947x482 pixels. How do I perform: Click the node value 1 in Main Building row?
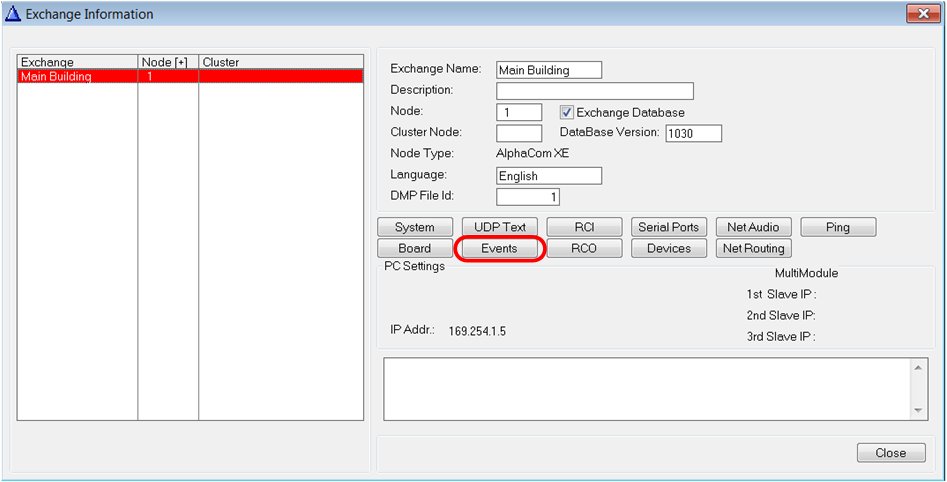[x=149, y=77]
